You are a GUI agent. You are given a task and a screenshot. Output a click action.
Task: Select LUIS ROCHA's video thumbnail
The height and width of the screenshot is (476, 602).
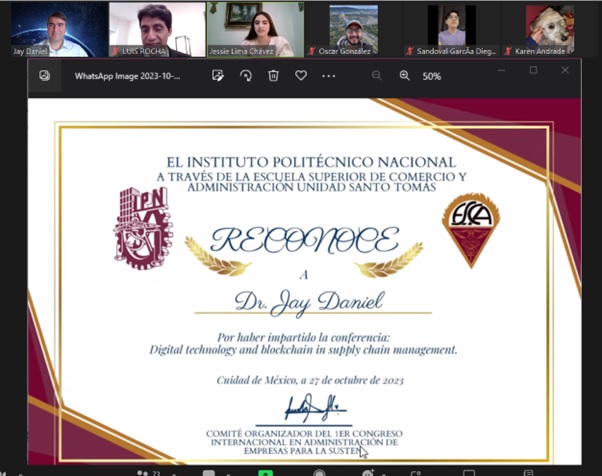157,30
